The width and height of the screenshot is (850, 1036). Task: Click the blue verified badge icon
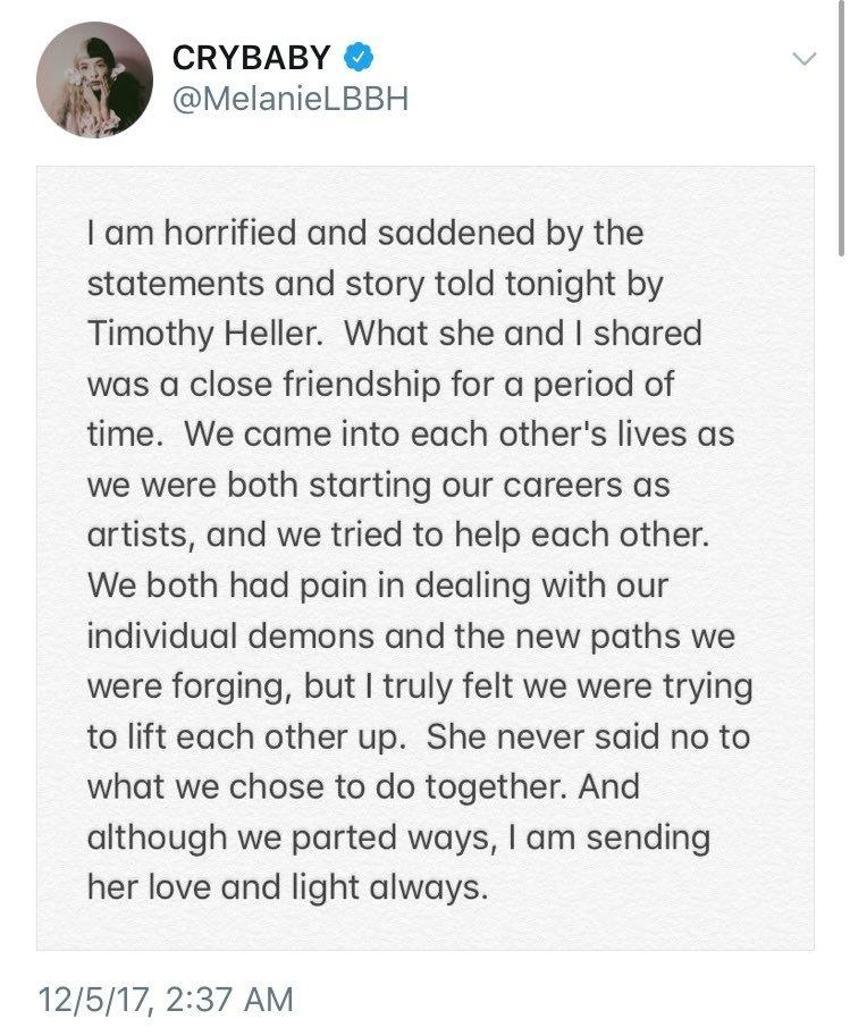[358, 57]
